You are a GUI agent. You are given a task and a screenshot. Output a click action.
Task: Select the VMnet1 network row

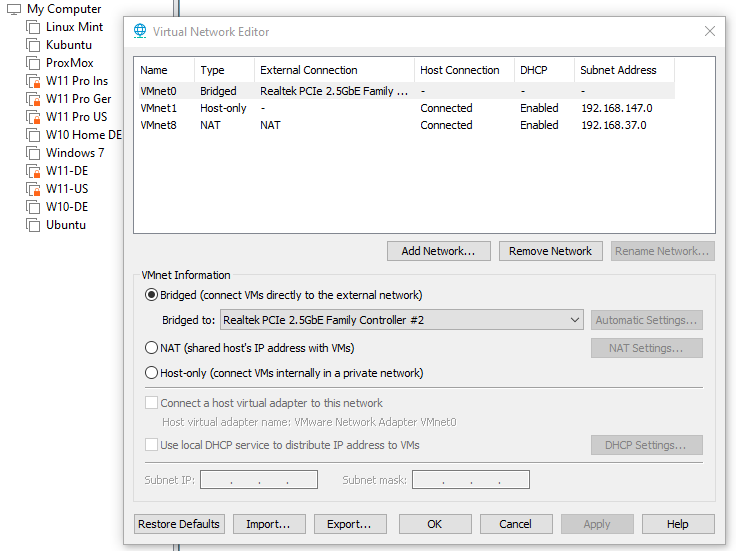click(405, 108)
